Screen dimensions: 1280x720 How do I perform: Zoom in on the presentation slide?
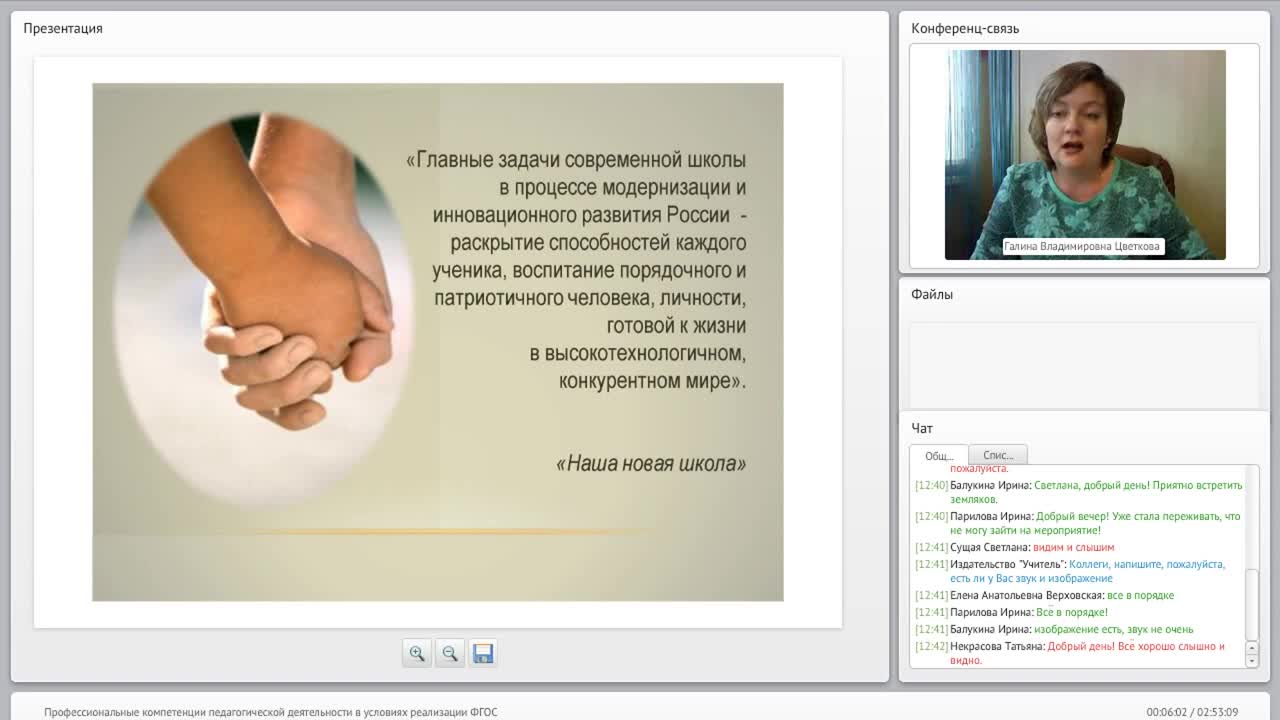click(417, 653)
